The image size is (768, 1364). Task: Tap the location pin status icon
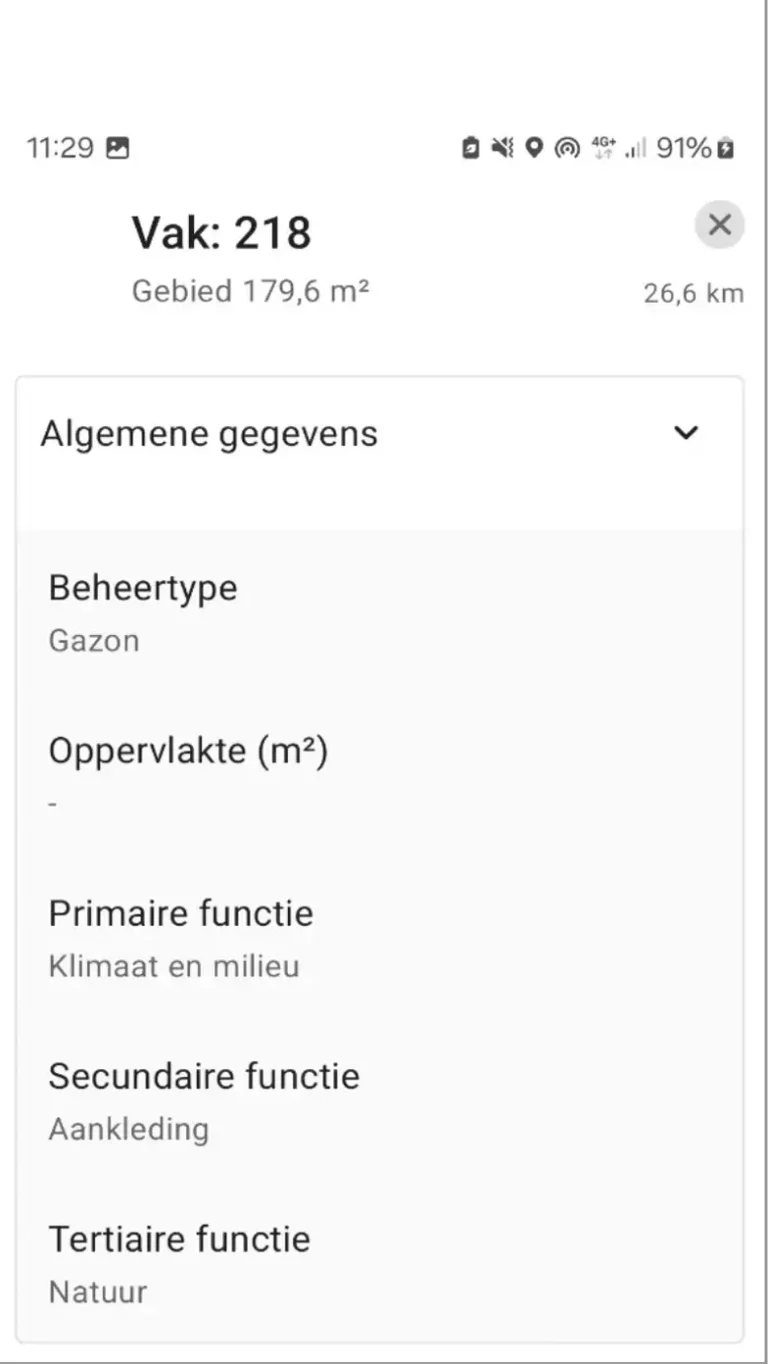click(x=534, y=149)
